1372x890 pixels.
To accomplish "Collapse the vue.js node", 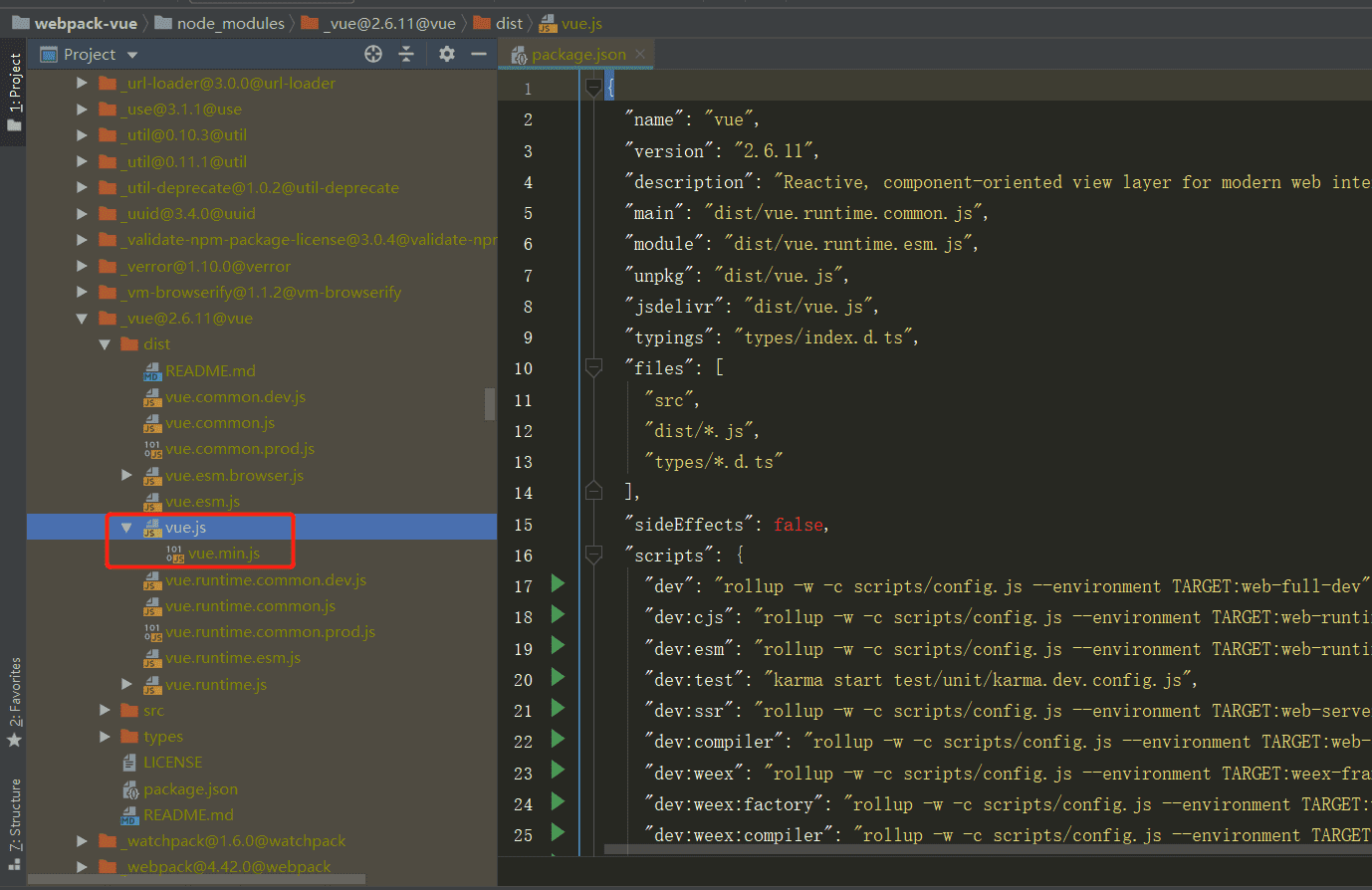I will [x=126, y=528].
